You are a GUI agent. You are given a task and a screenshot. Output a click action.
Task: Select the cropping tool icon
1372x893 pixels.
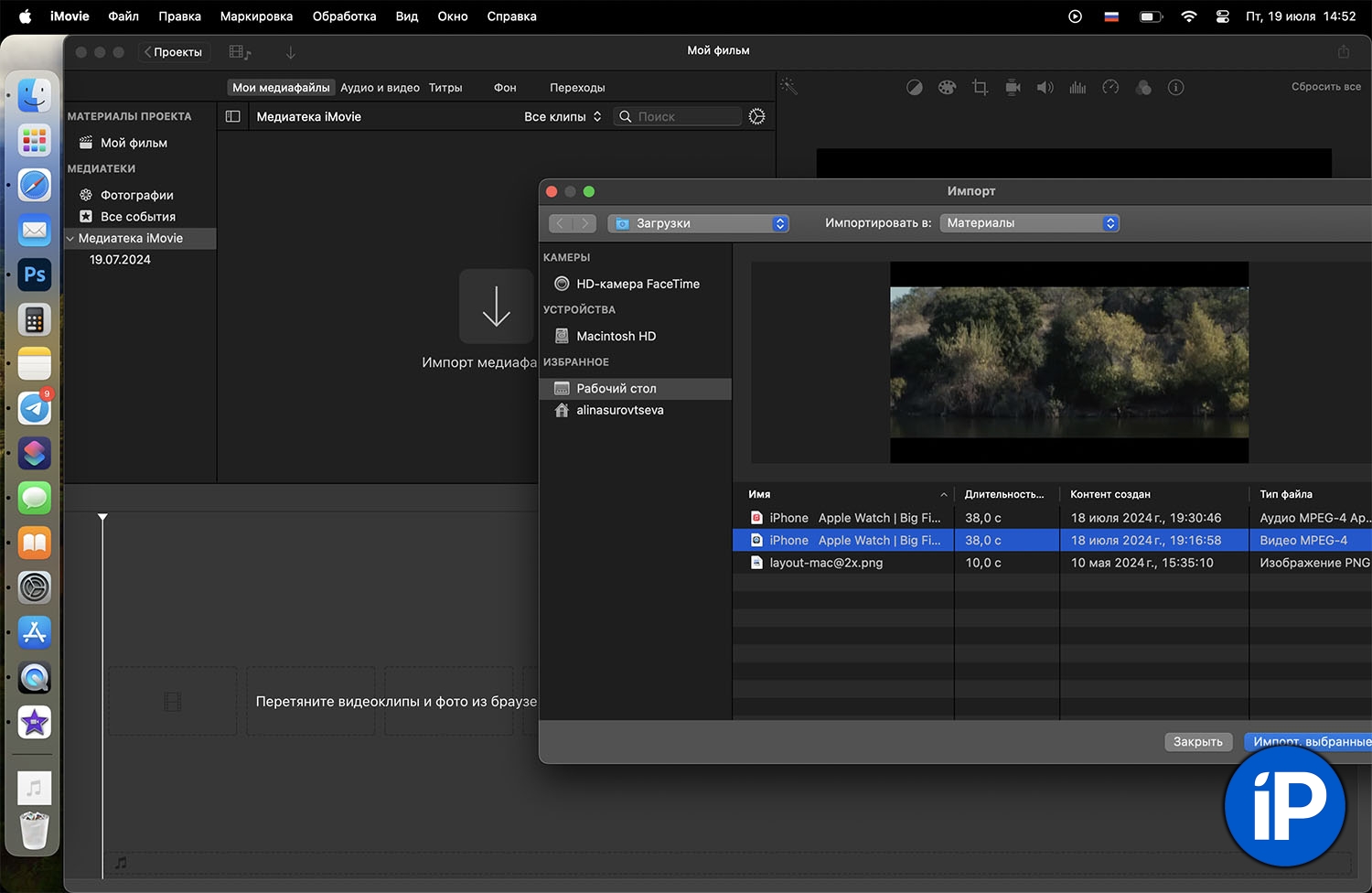(980, 88)
